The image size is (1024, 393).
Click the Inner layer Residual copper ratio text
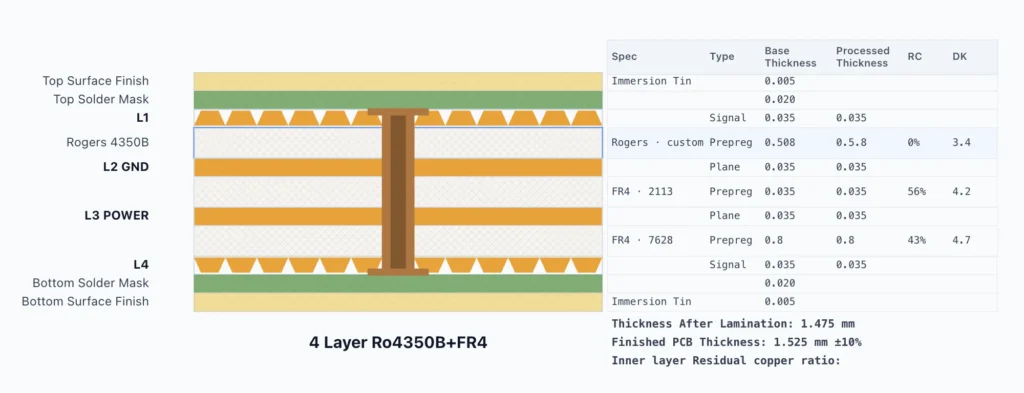[x=726, y=360]
